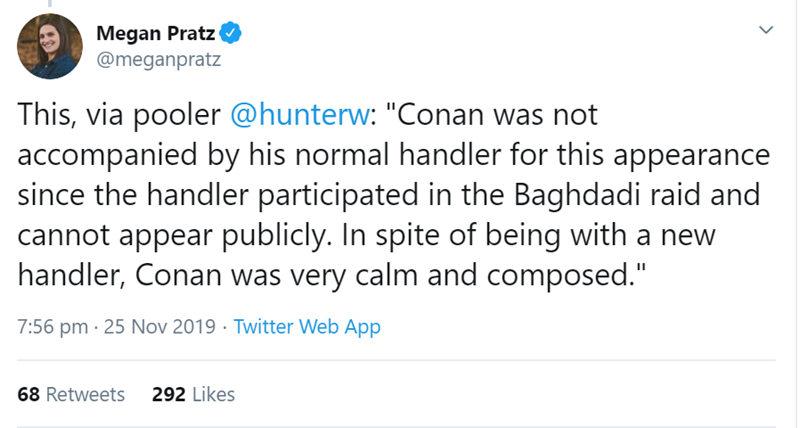Click the number 292 like count
This screenshot has width=800, height=428.
pos(168,394)
